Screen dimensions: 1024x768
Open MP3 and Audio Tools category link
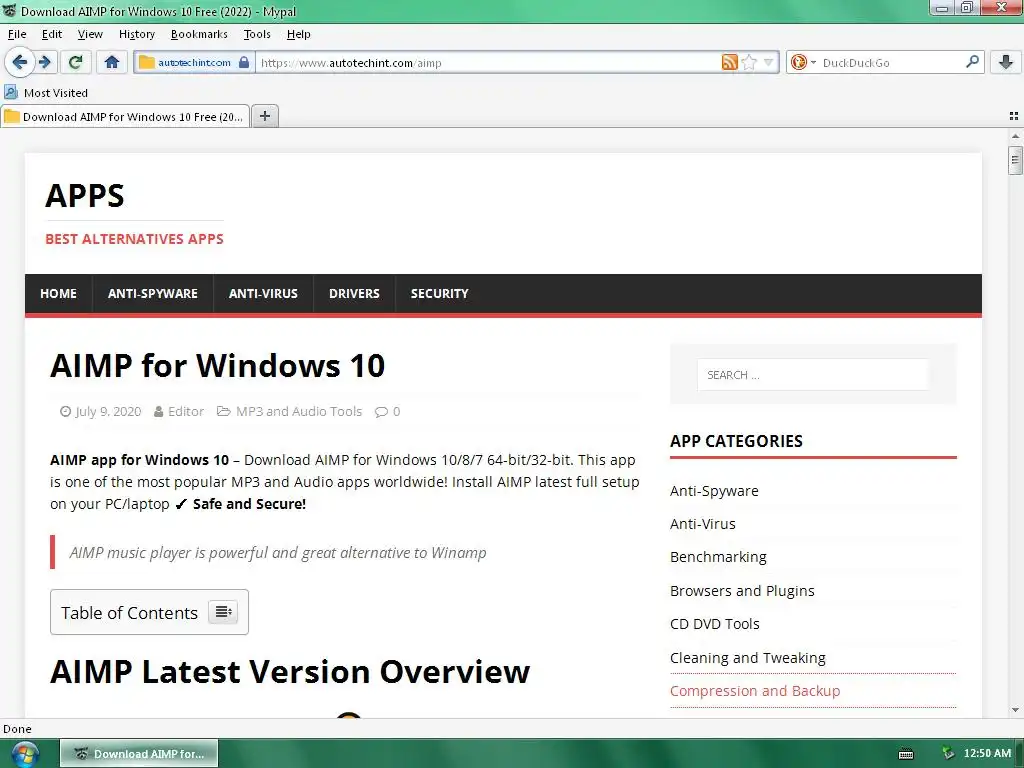click(298, 411)
